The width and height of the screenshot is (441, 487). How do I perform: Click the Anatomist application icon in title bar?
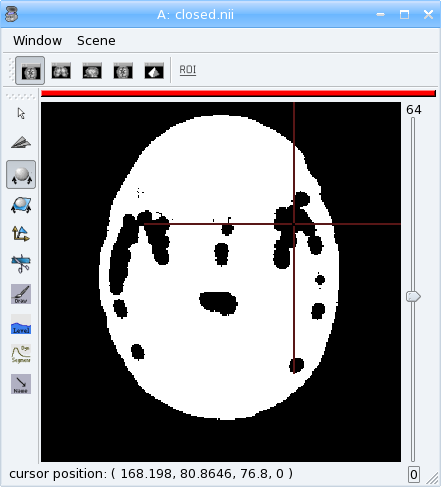pyautogui.click(x=12, y=14)
